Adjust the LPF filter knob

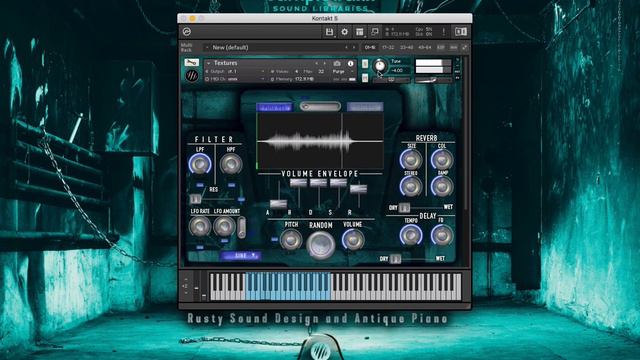[200, 164]
